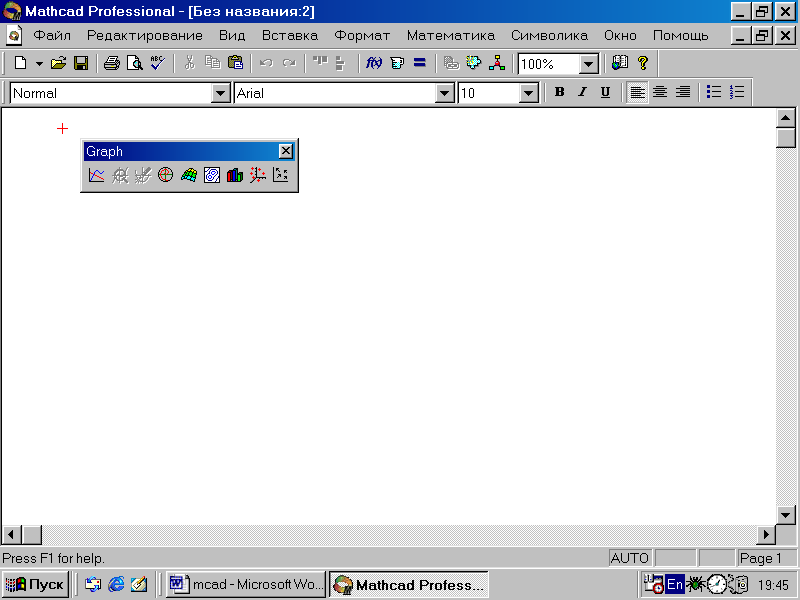
Task: Click the Redo arrow icon
Action: (x=289, y=63)
